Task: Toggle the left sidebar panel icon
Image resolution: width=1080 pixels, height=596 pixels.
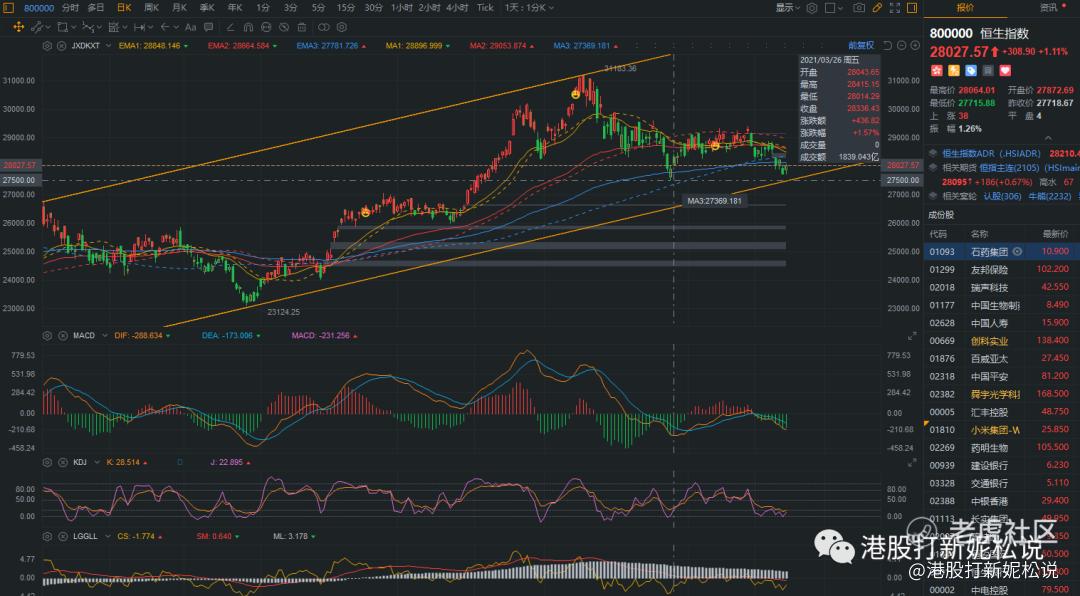Action: pos(9,8)
